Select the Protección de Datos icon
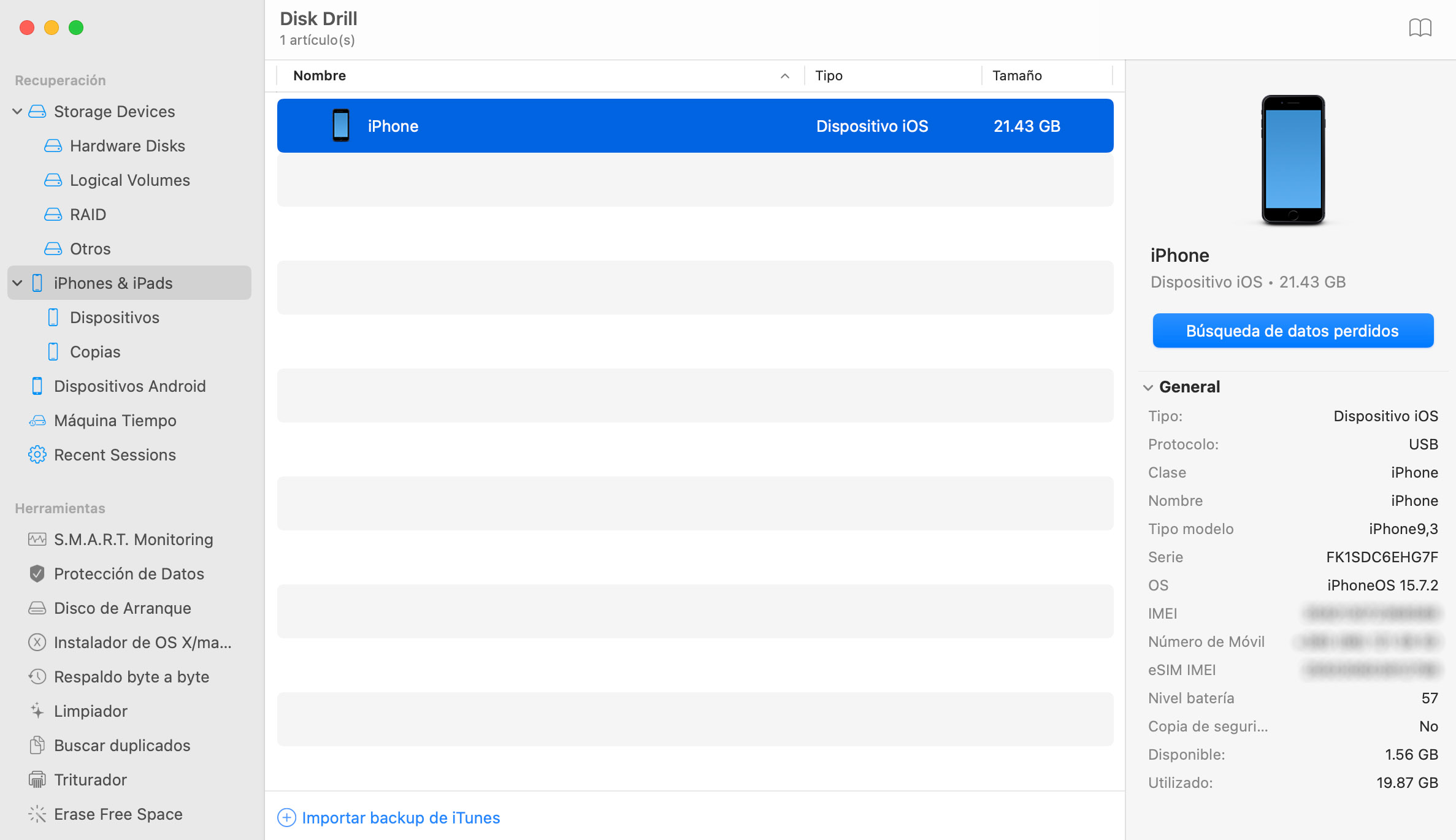This screenshot has height=840, width=1456. 36,573
